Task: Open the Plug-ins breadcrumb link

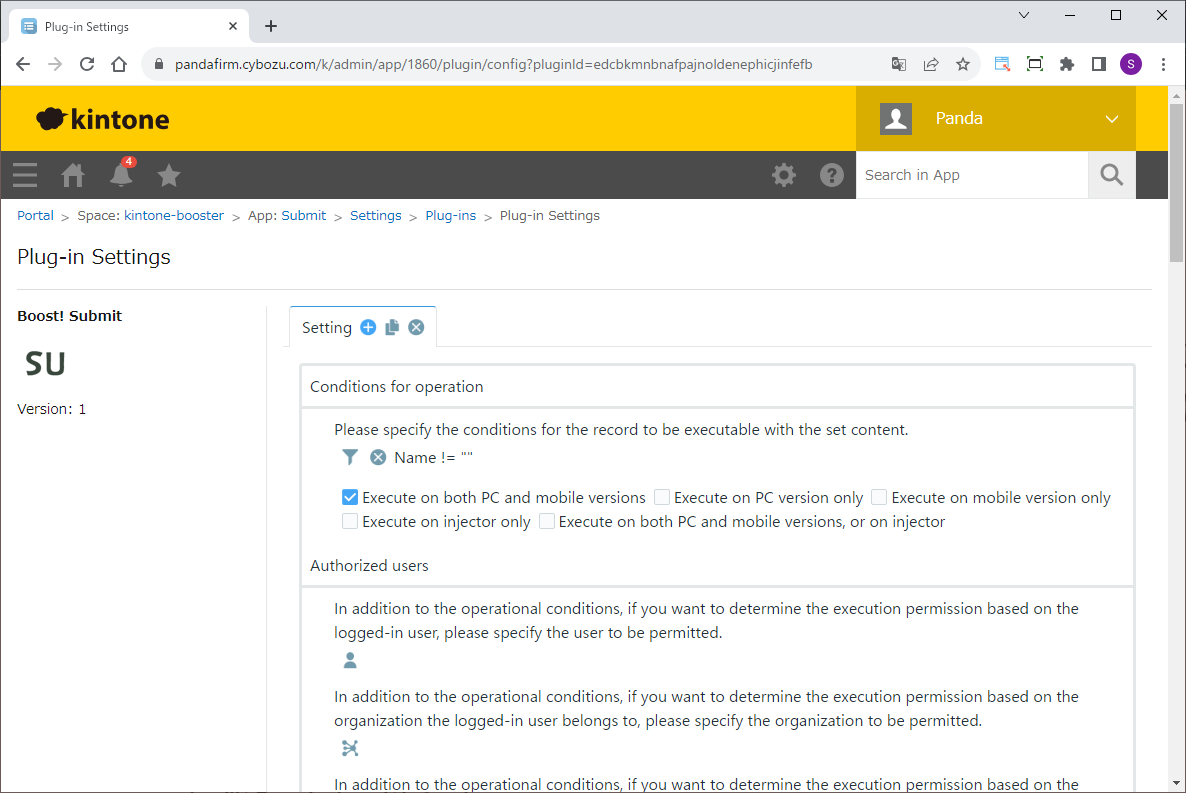Action: [x=450, y=215]
